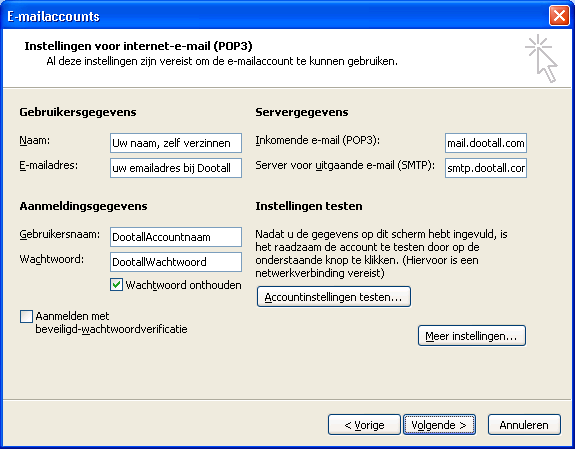Screen dimensions: 575x449
Task: Click the Naam label
Action: 34,140
